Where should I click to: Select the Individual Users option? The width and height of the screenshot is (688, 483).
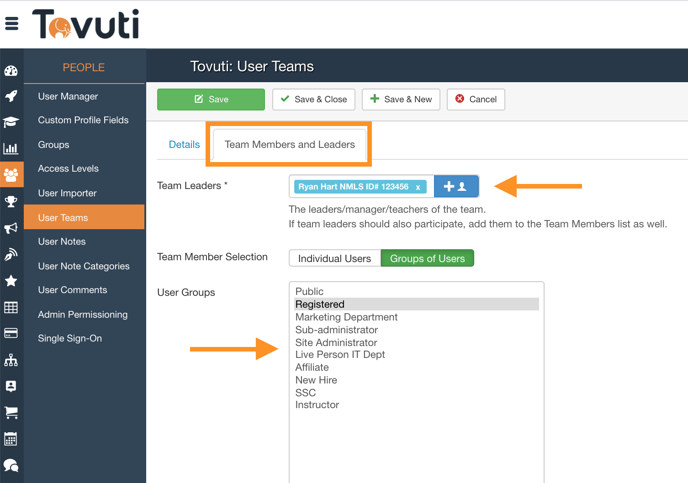[x=334, y=258]
